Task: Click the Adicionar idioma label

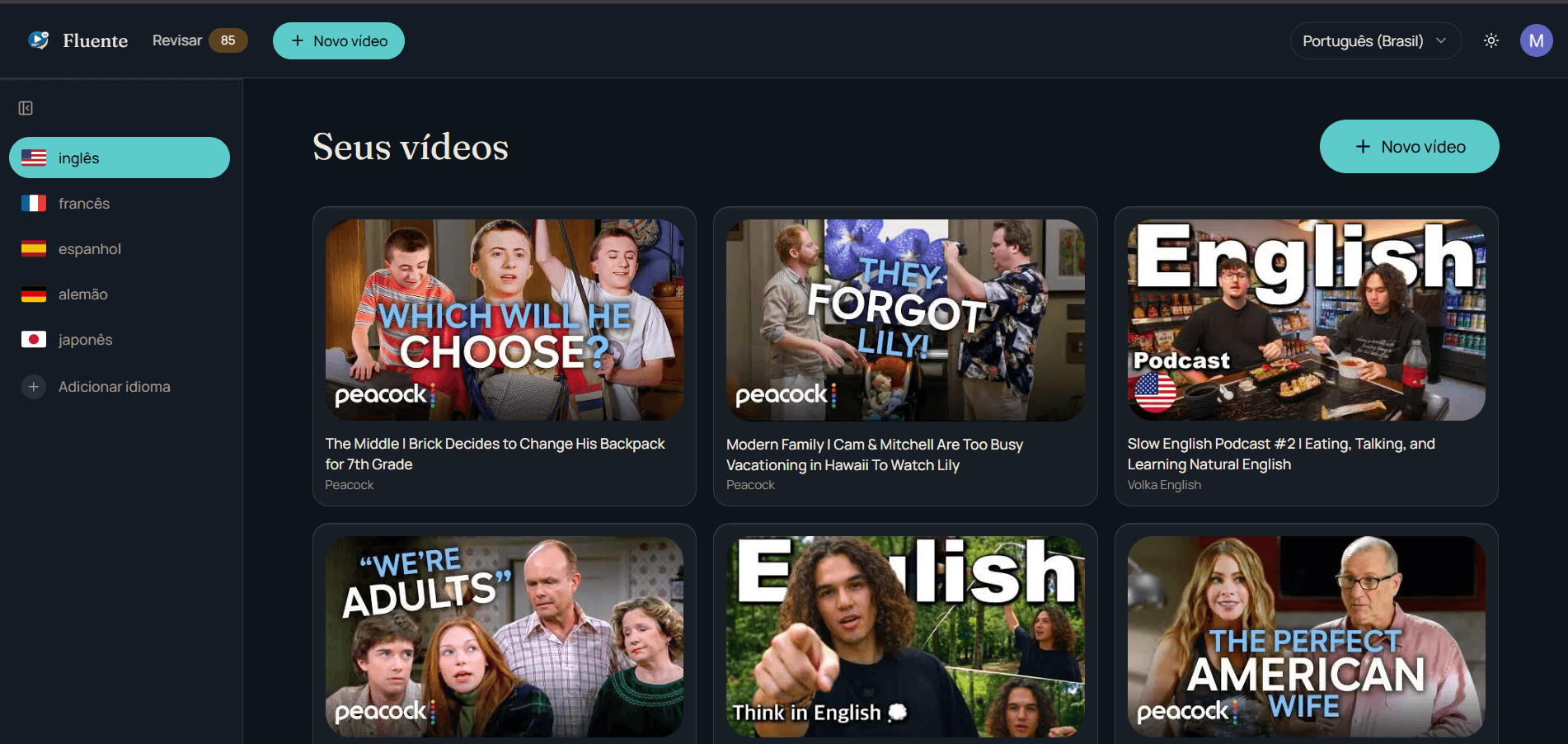Action: [115, 386]
